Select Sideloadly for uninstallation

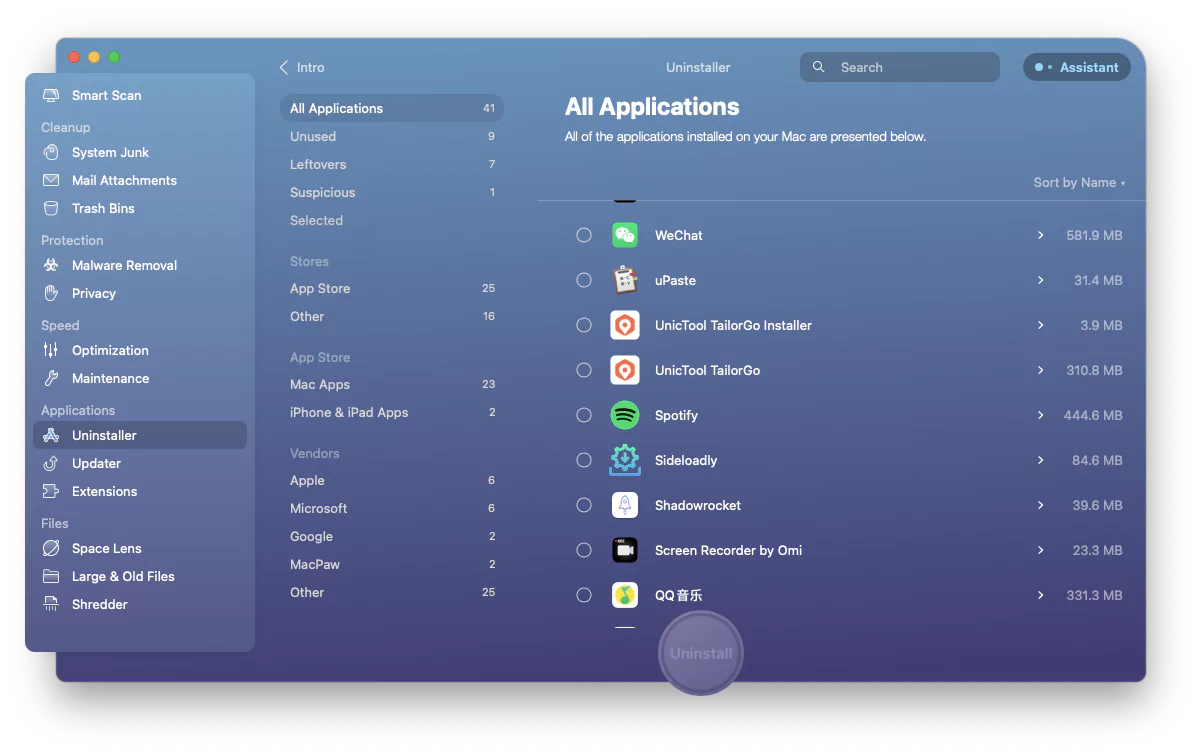coord(584,460)
